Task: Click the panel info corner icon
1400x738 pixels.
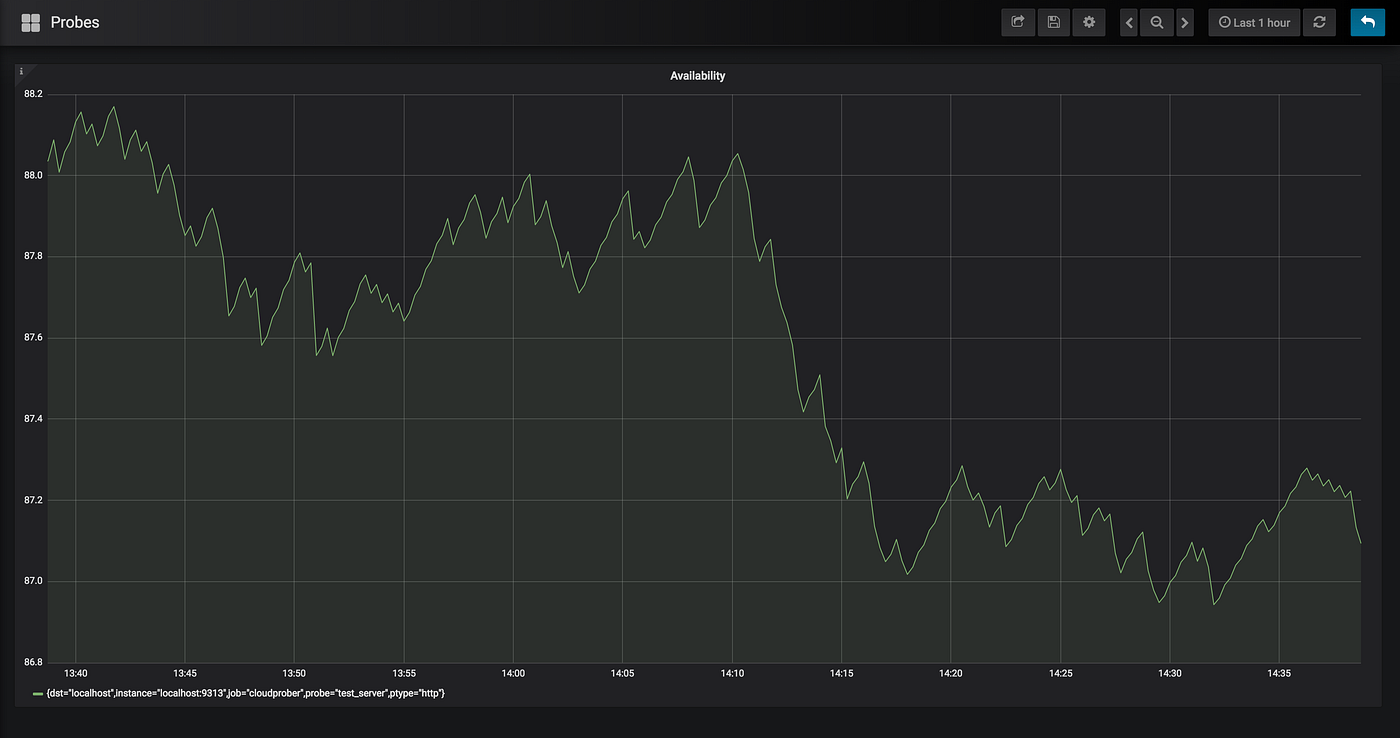Action: point(21,70)
